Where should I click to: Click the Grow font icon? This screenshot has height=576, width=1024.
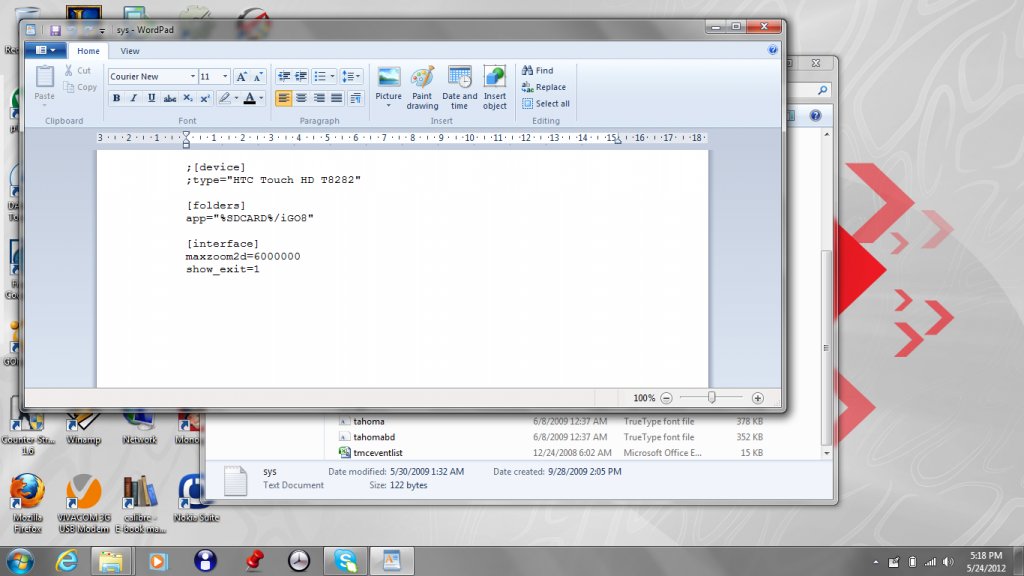(x=241, y=77)
